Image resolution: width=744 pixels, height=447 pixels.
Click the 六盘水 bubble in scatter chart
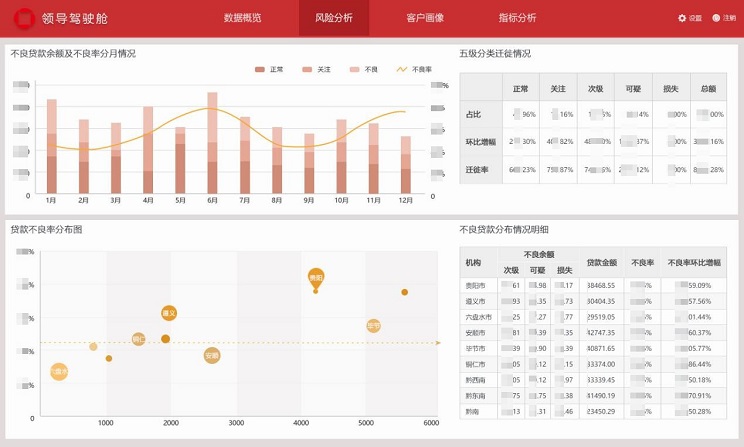click(x=59, y=371)
